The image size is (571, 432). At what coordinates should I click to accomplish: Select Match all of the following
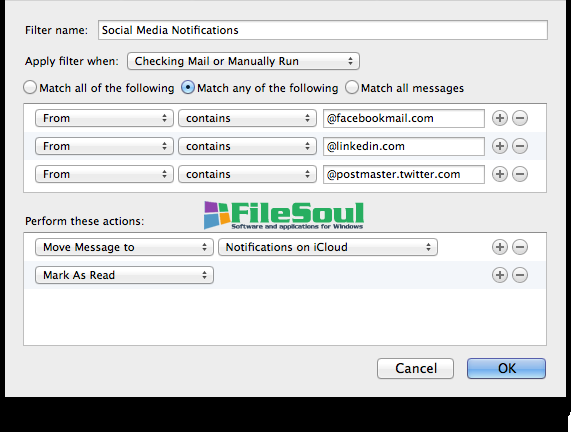[x=30, y=88]
